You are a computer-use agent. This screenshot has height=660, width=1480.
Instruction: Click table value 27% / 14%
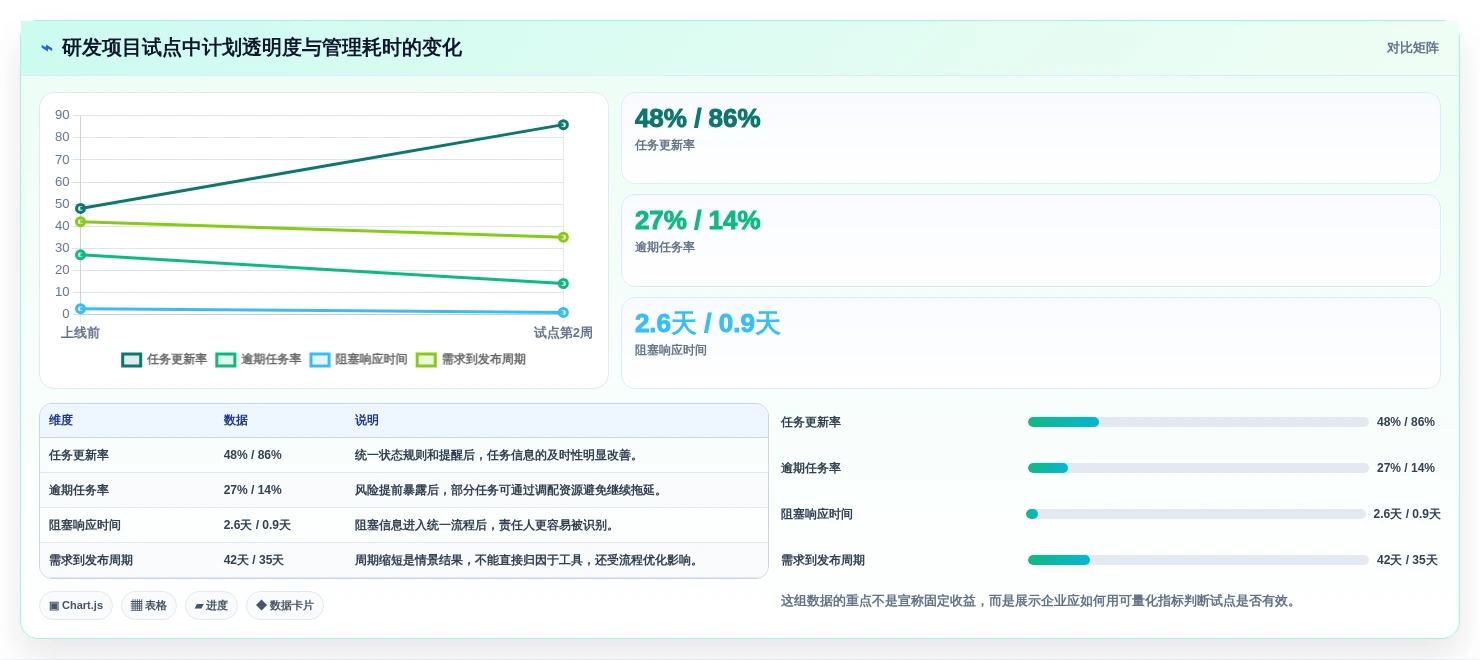253,490
